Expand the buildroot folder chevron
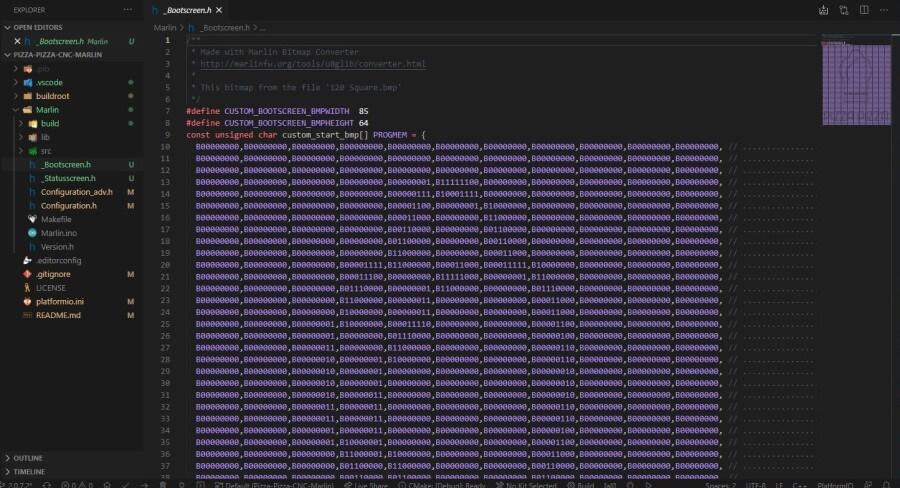 pos(15,96)
